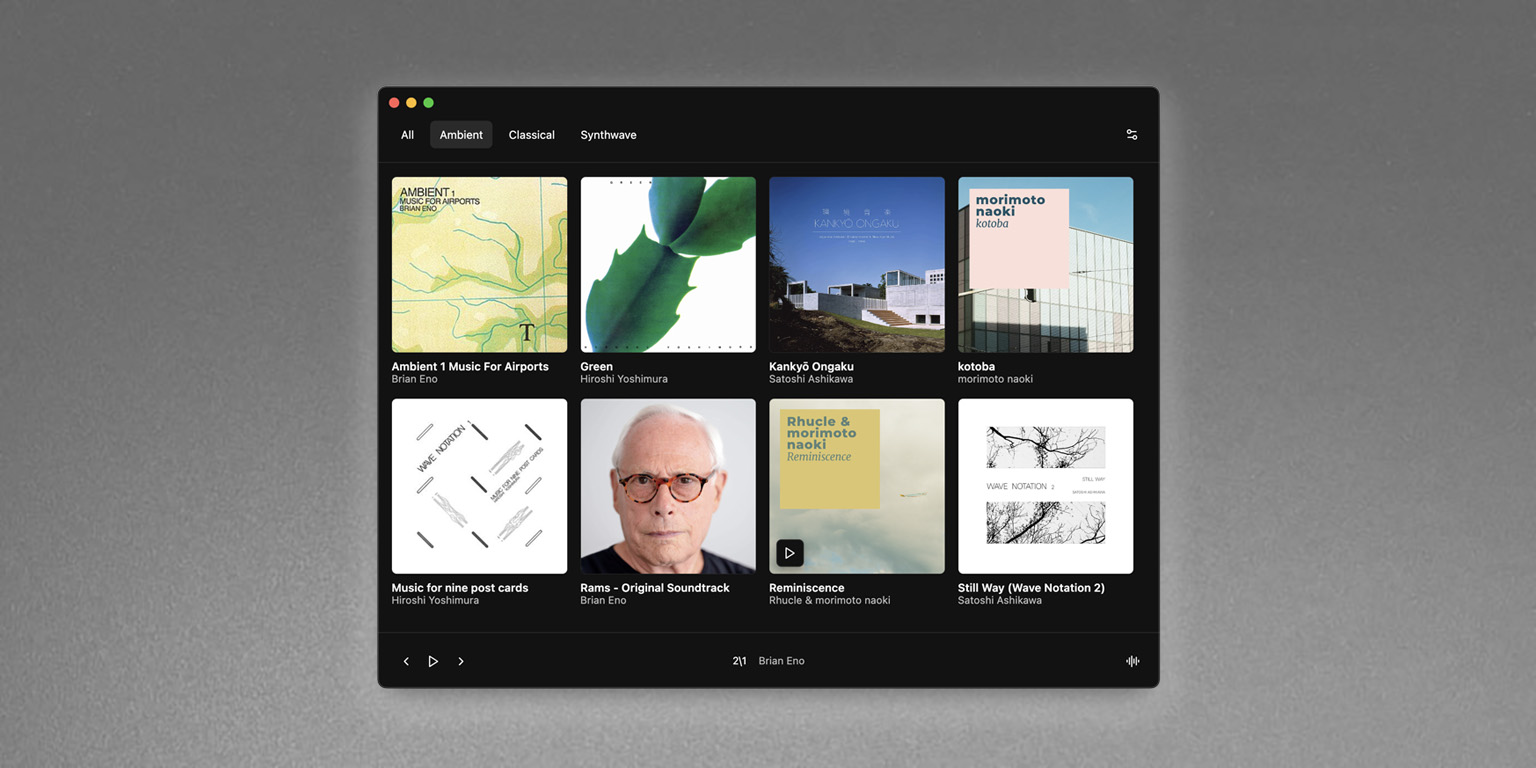Open Ambient 1 Music For Airports album
1536x768 pixels.
(479, 264)
